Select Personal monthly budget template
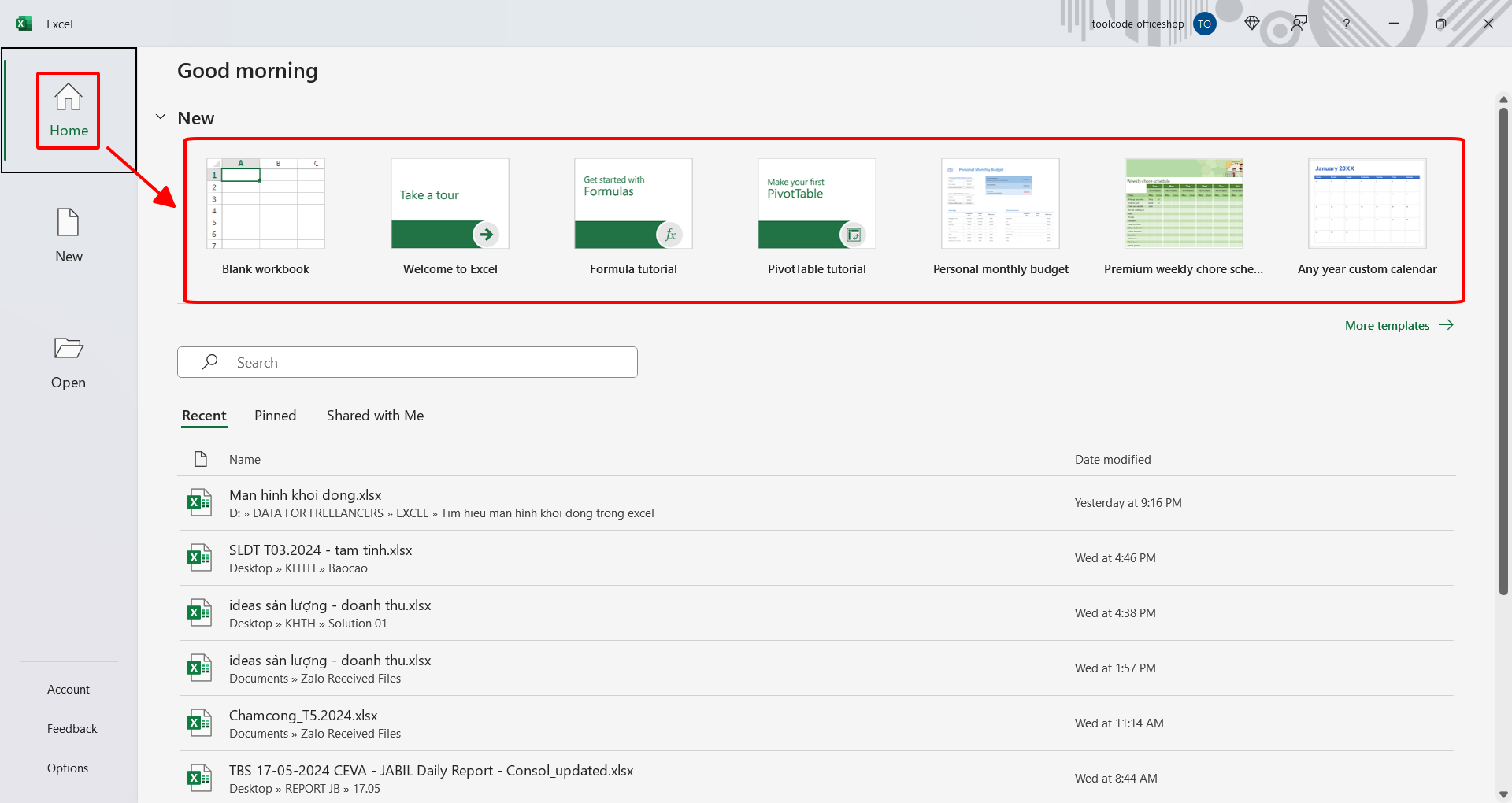Image resolution: width=1512 pixels, height=803 pixels. point(1000,217)
